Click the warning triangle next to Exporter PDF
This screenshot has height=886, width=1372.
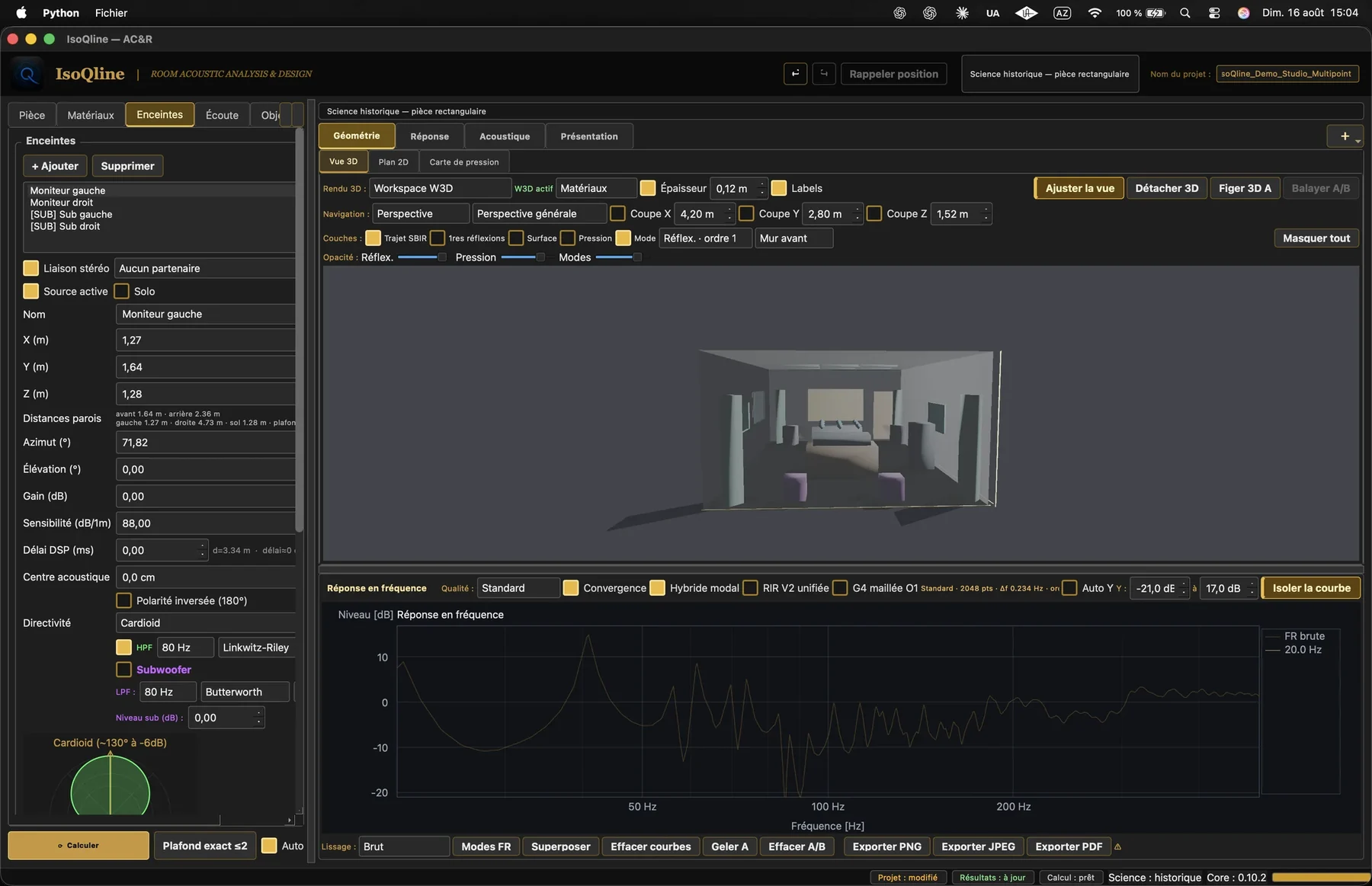pyautogui.click(x=1117, y=846)
